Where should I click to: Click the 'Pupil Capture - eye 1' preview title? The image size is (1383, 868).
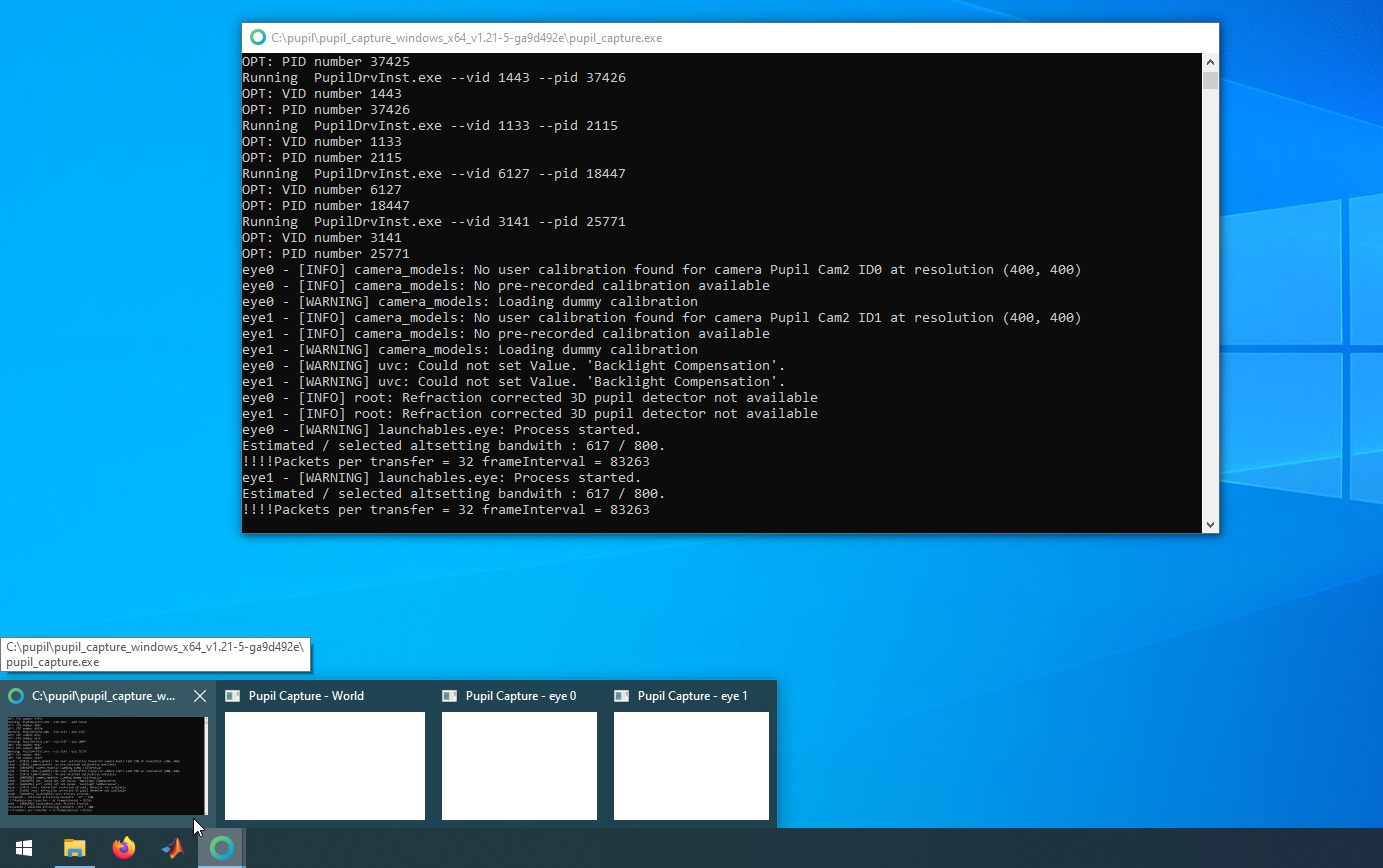693,696
